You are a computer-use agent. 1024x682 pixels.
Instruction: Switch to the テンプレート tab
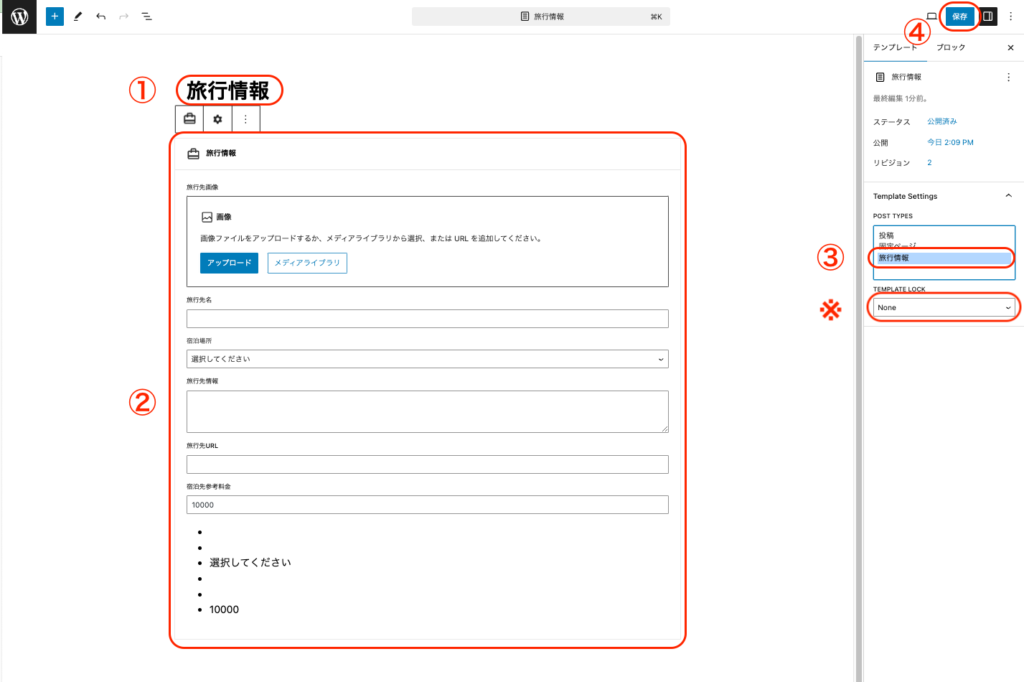click(x=894, y=48)
